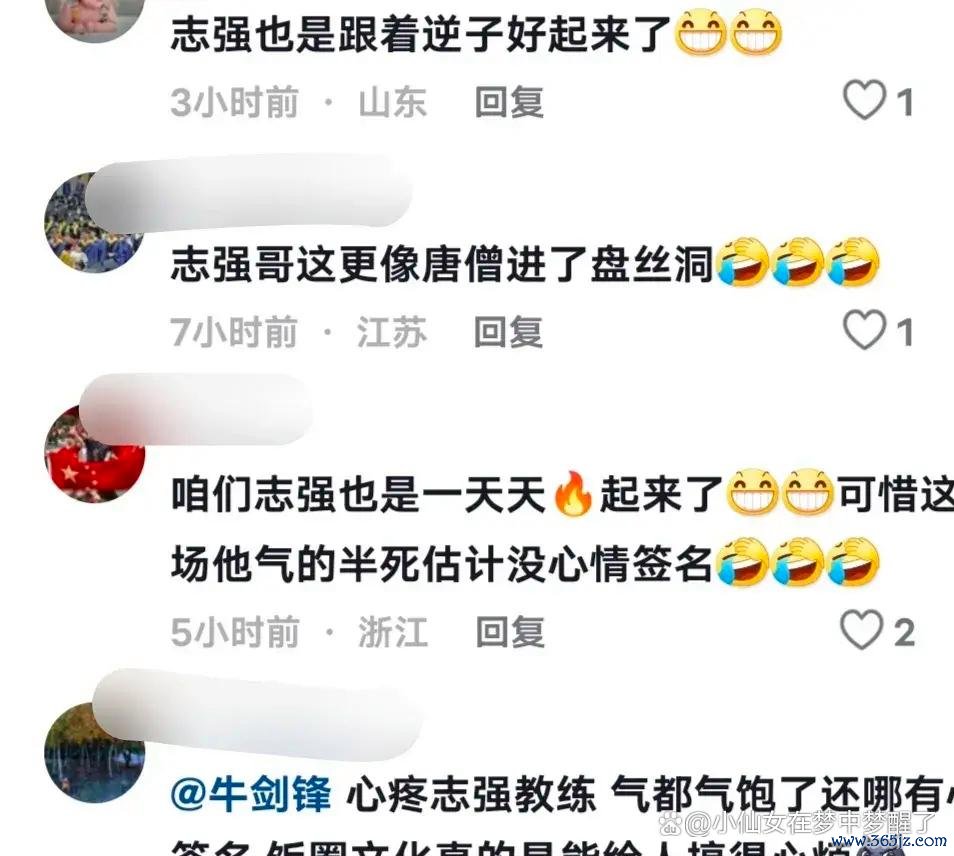The height and width of the screenshot is (856, 954).
Task: Reply to the 3小时前 山东 comment
Action: (509, 102)
